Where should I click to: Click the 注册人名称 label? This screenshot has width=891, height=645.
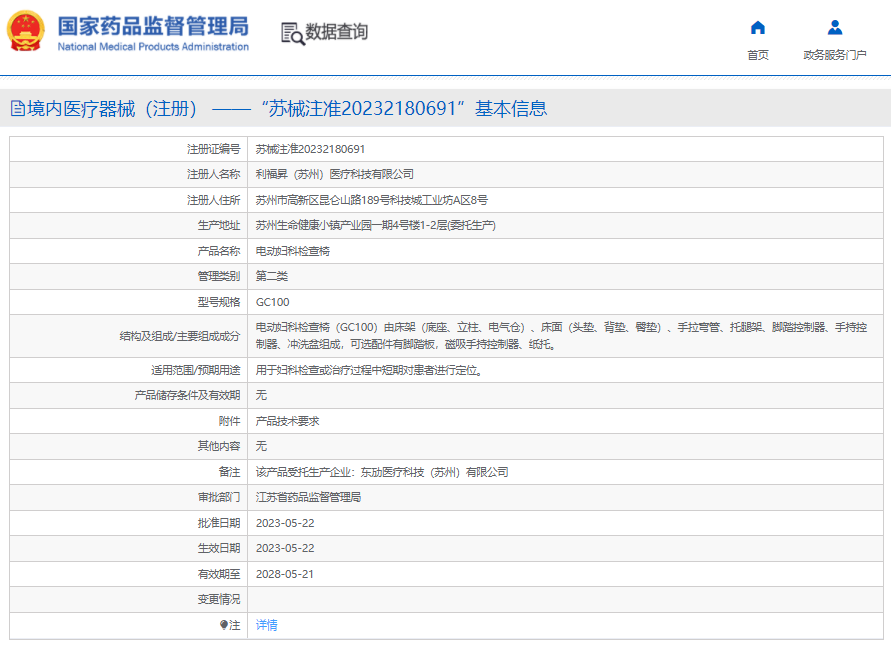point(214,174)
